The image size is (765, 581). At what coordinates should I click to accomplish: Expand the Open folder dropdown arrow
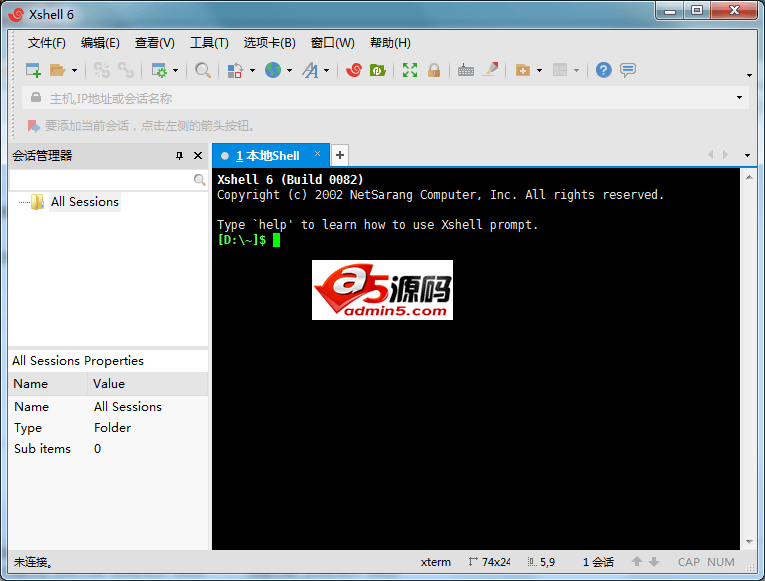pyautogui.click(x=74, y=71)
